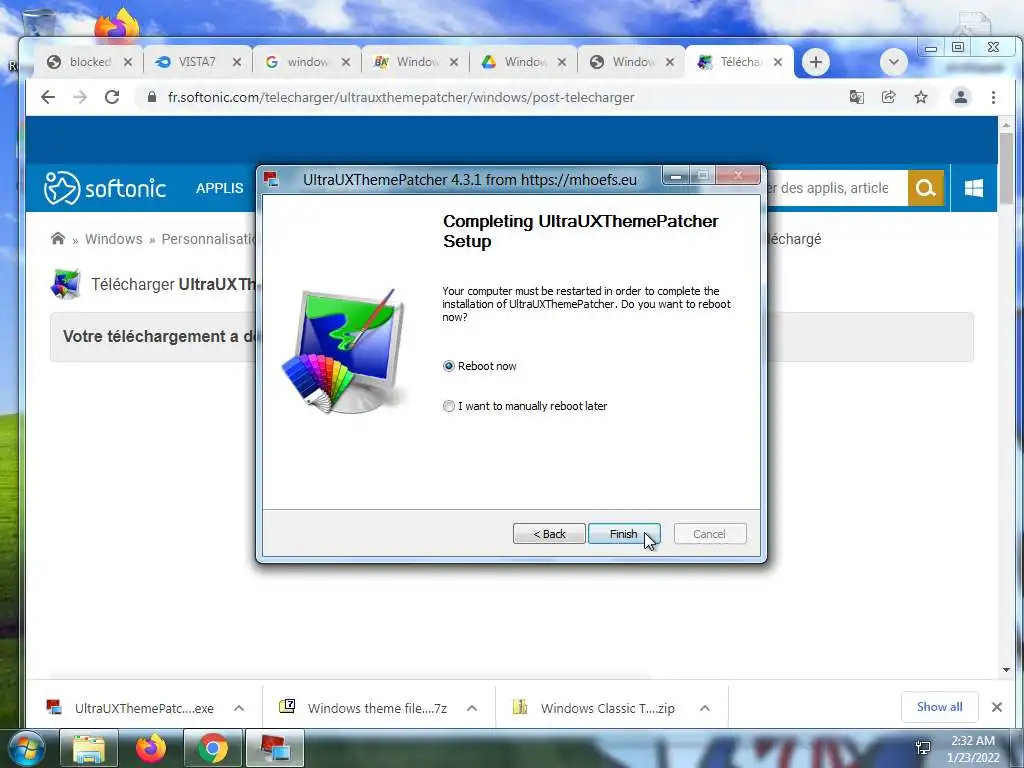This screenshot has height=768, width=1024.
Task: Click Chrome's forward navigation arrow
Action: coord(80,97)
